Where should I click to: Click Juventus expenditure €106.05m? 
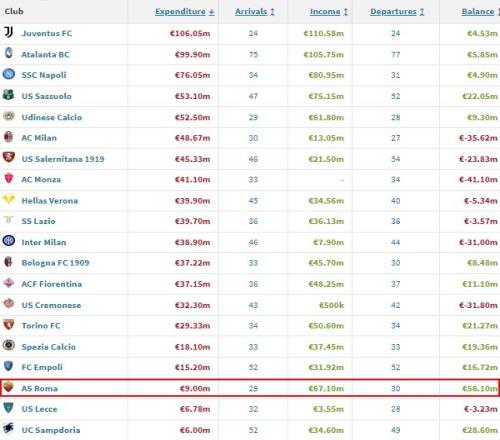190,33
